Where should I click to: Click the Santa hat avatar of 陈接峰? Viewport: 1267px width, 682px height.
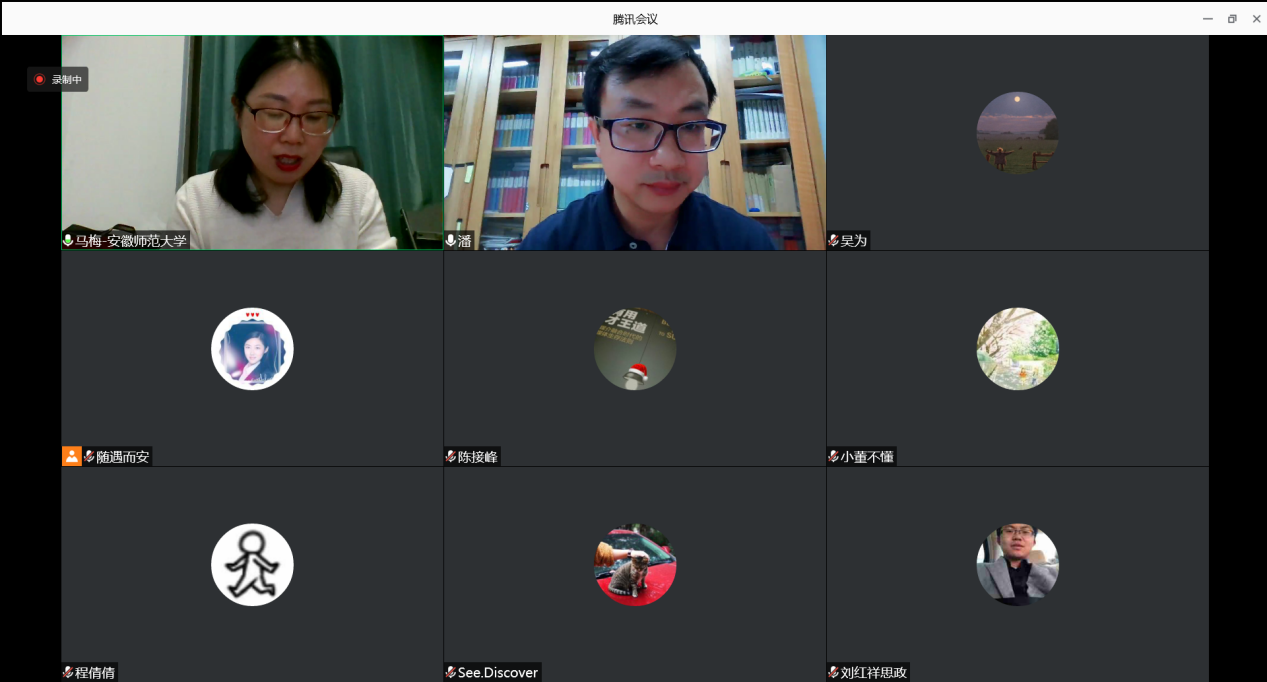(635, 349)
